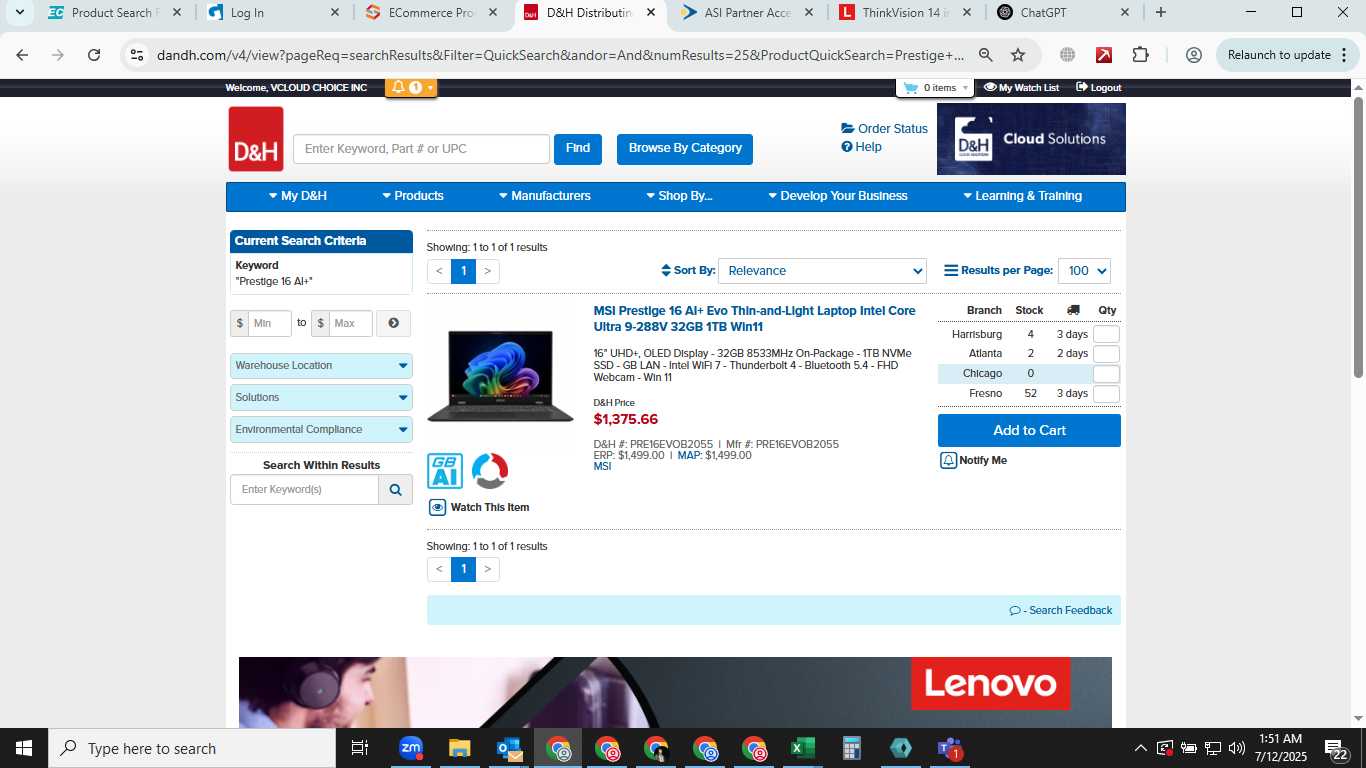Image resolution: width=1366 pixels, height=768 pixels.
Task: Click Search Within Results keyword field
Action: [304, 490]
